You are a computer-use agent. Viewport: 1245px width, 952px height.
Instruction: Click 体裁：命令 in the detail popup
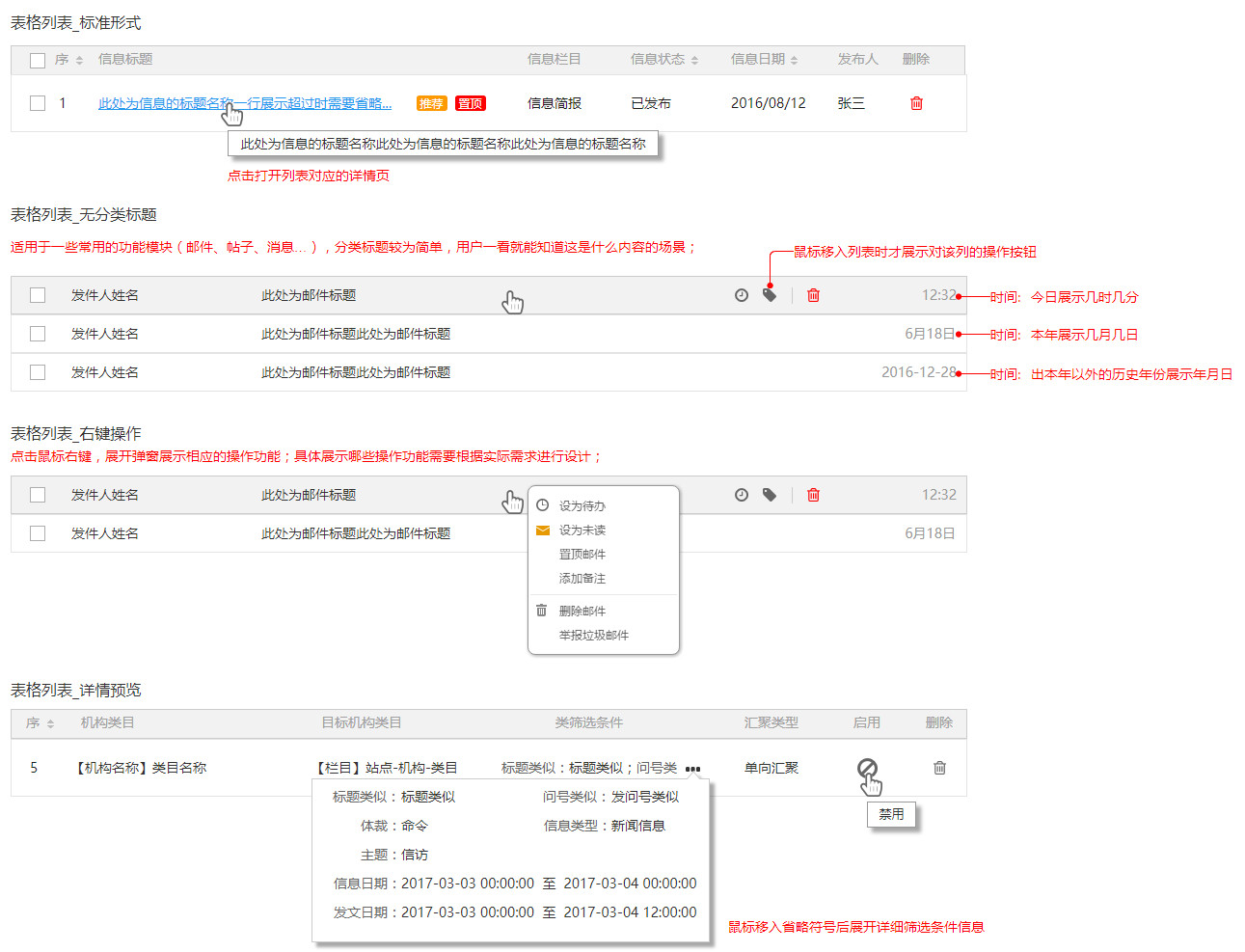394,826
